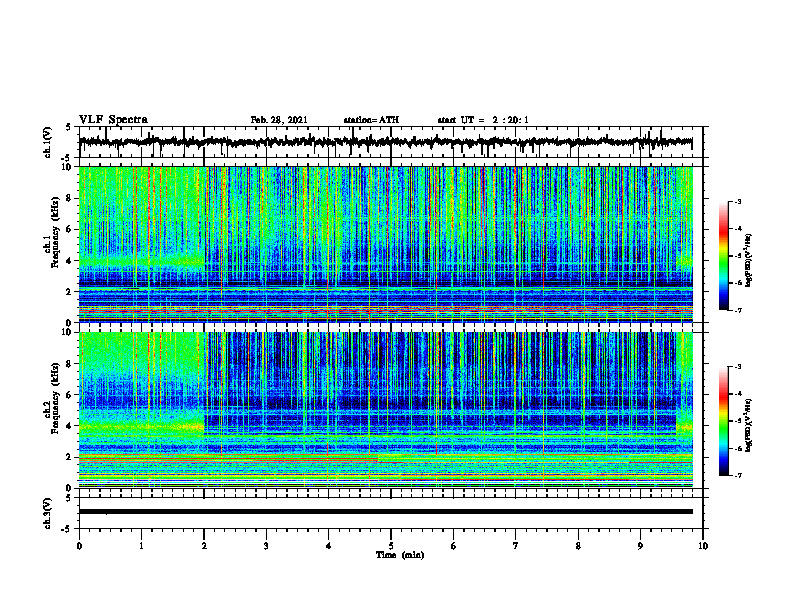Click the ch.2 spectrogram color bar

point(724,421)
